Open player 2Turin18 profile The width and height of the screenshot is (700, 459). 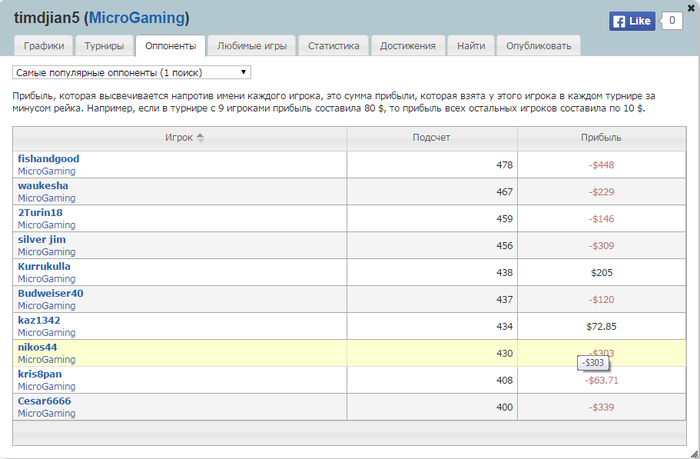pyautogui.click(x=40, y=213)
